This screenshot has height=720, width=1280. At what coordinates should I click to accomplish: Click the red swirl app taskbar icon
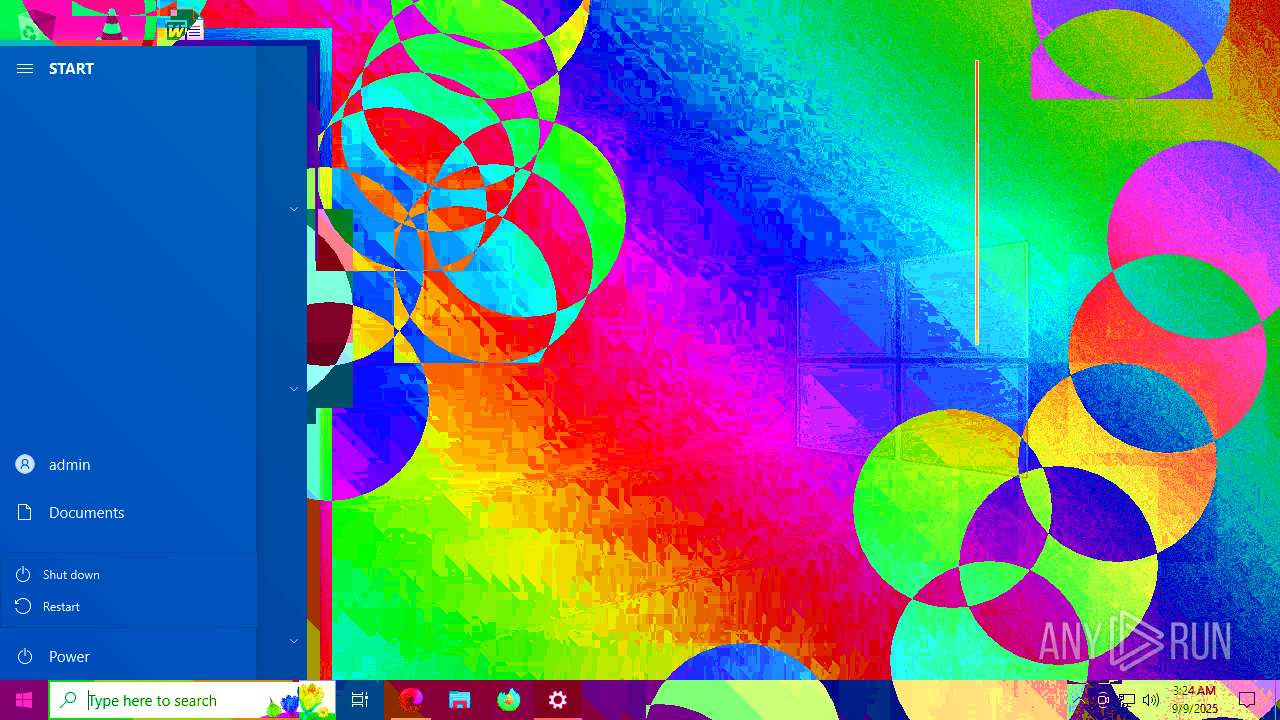click(x=410, y=700)
